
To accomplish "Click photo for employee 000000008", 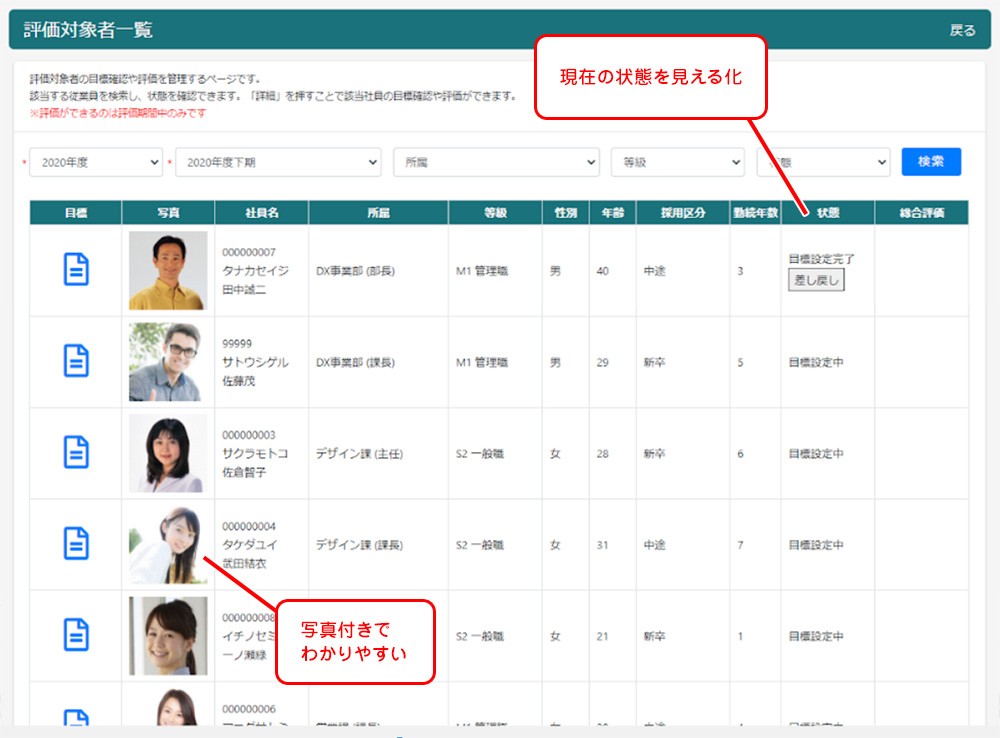I will point(168,636).
